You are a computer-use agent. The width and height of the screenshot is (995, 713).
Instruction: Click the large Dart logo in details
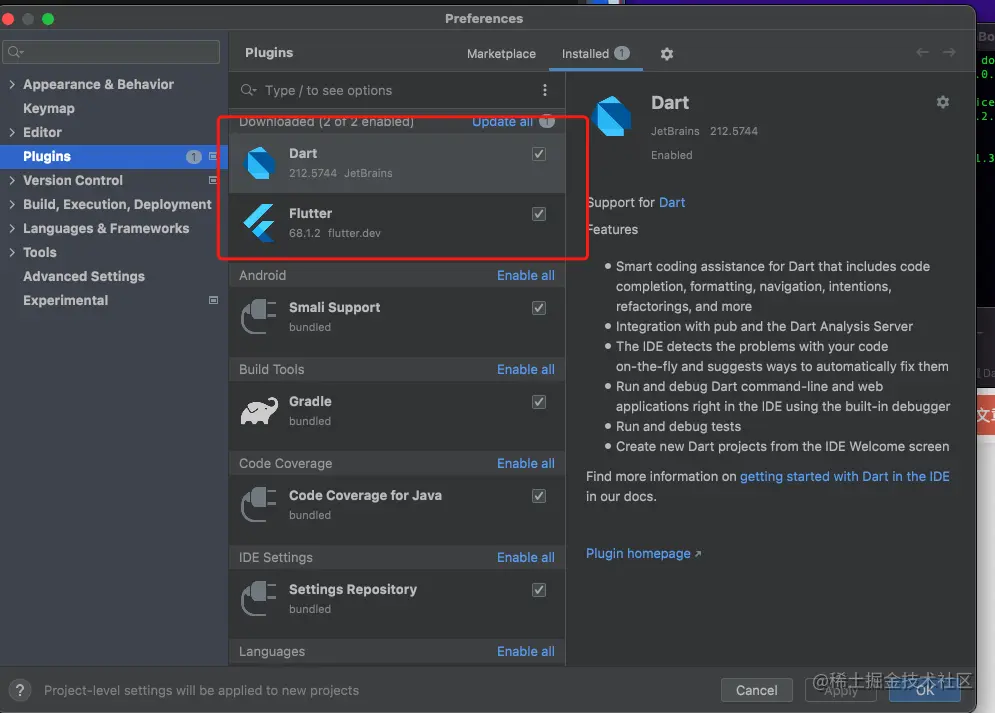point(612,116)
